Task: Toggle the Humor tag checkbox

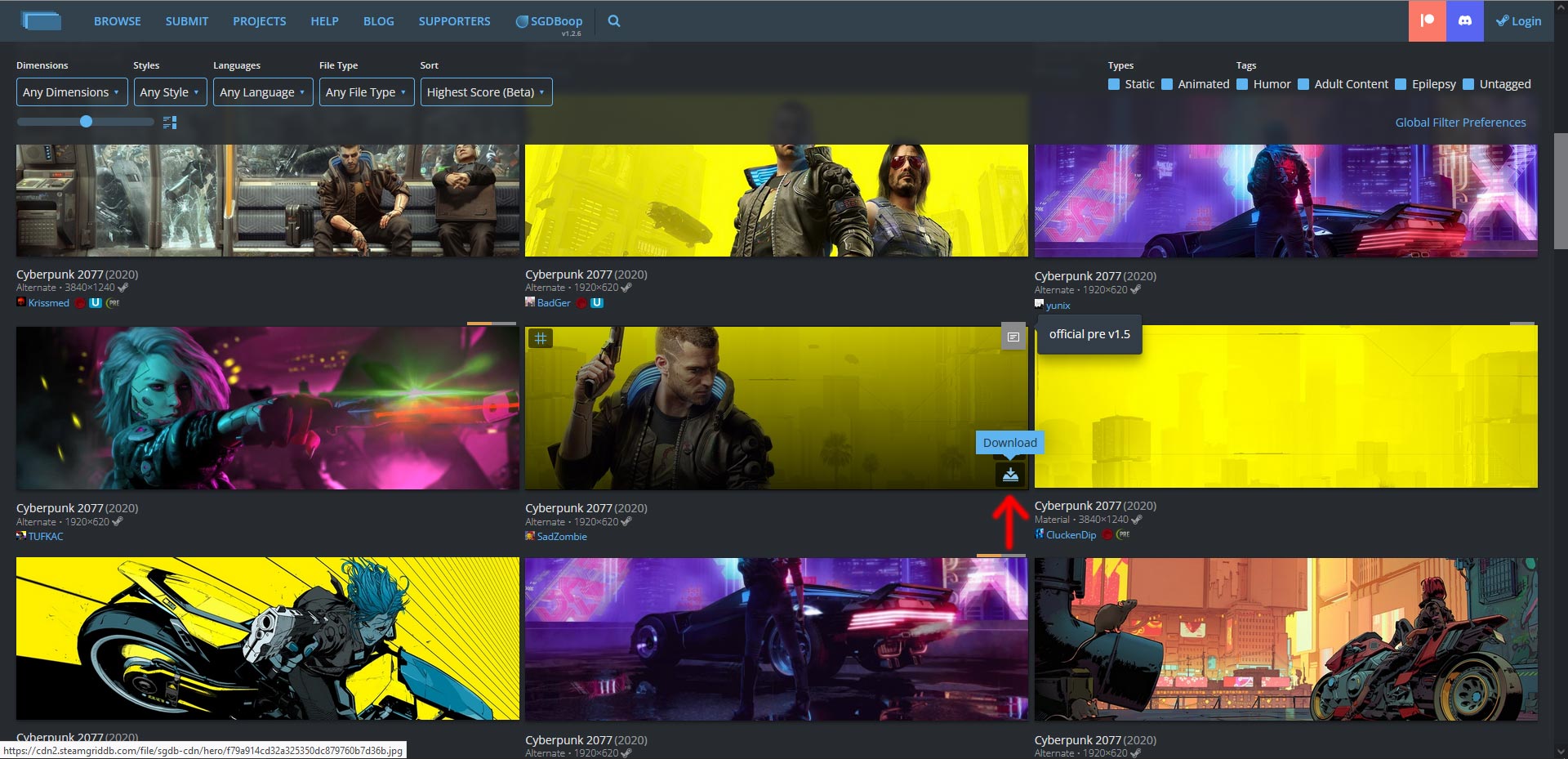Action: coord(1242,84)
